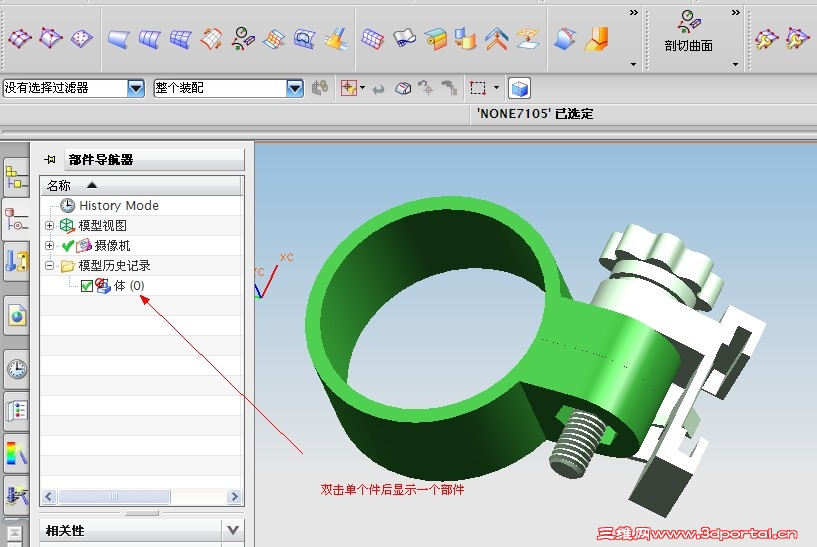Select the rectangle selection tool
Screen dimensions: 817x547
[477, 88]
